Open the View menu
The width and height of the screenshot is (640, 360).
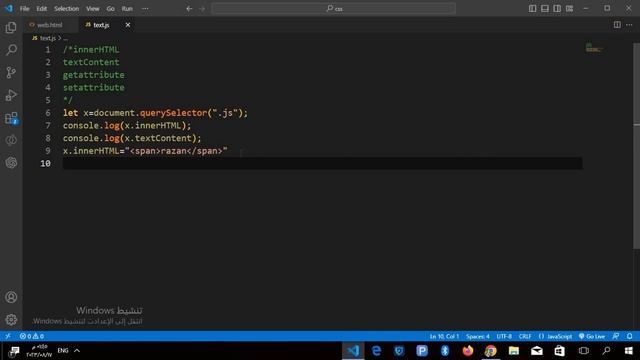point(93,9)
